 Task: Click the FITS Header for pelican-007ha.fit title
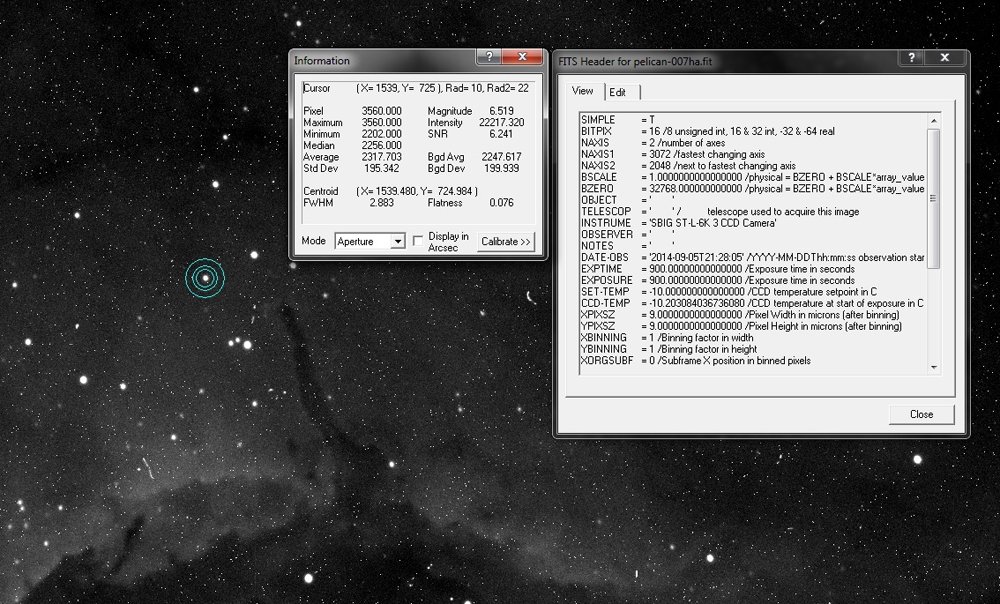tap(635, 62)
